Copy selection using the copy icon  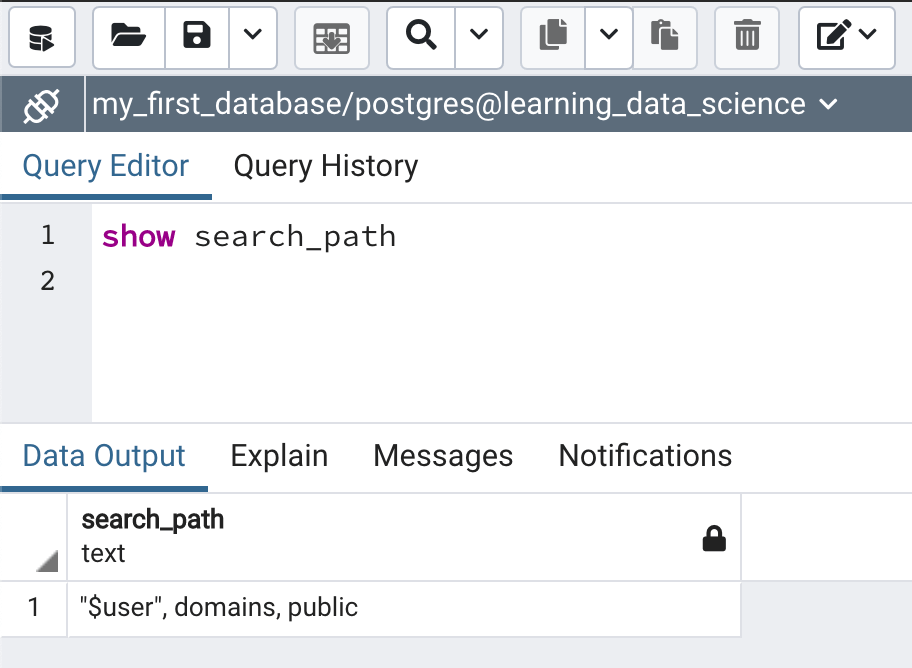click(x=553, y=37)
